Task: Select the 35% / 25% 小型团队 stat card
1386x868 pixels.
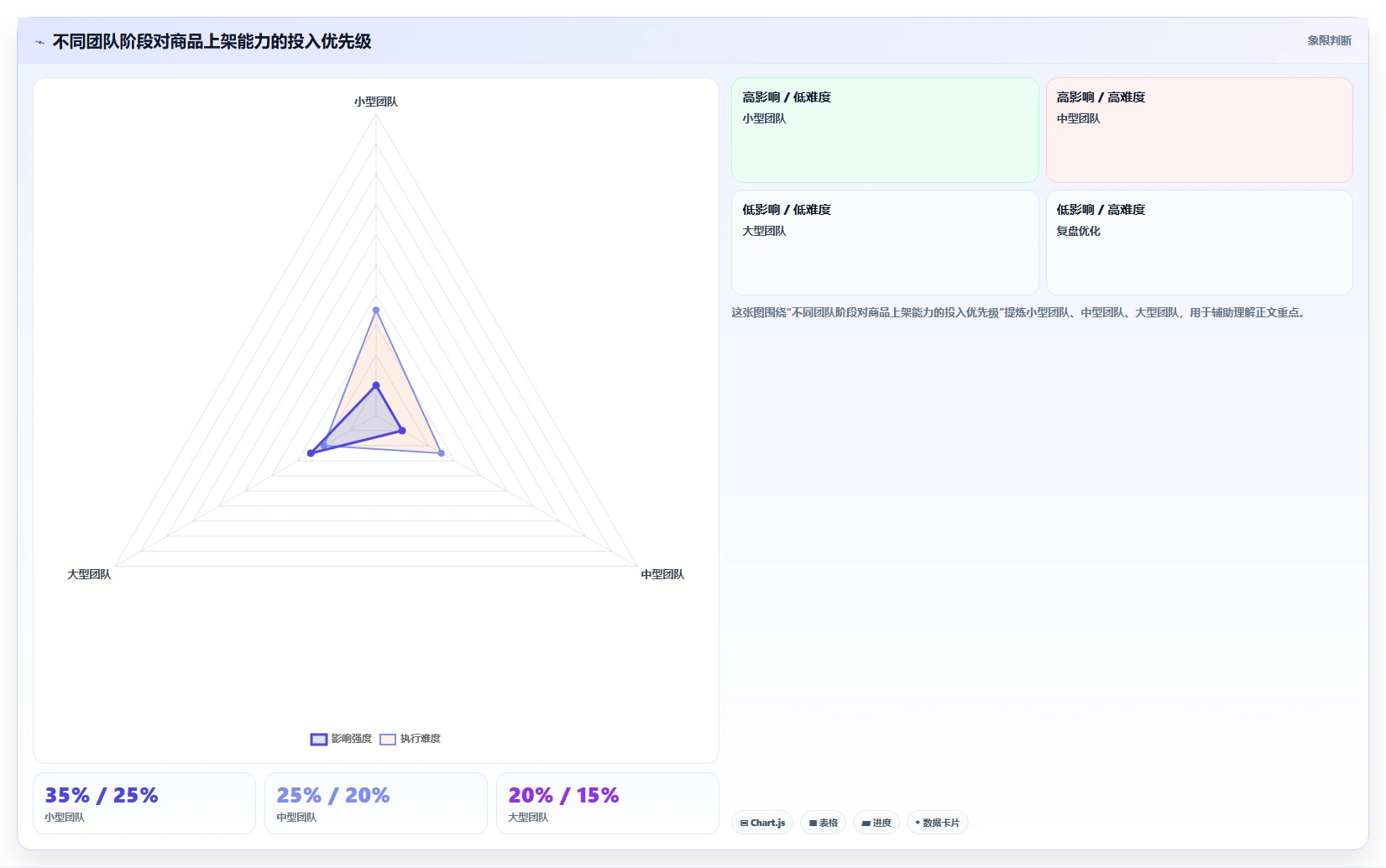Action: coord(144,803)
